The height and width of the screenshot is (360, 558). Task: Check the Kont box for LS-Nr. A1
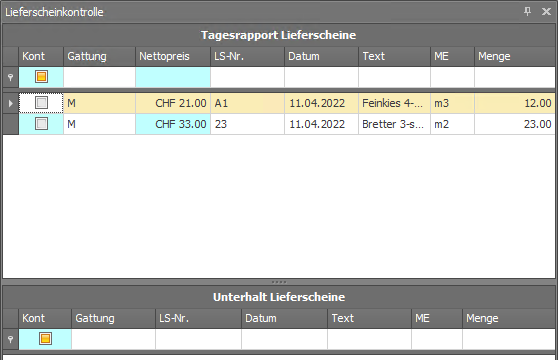(x=41, y=103)
